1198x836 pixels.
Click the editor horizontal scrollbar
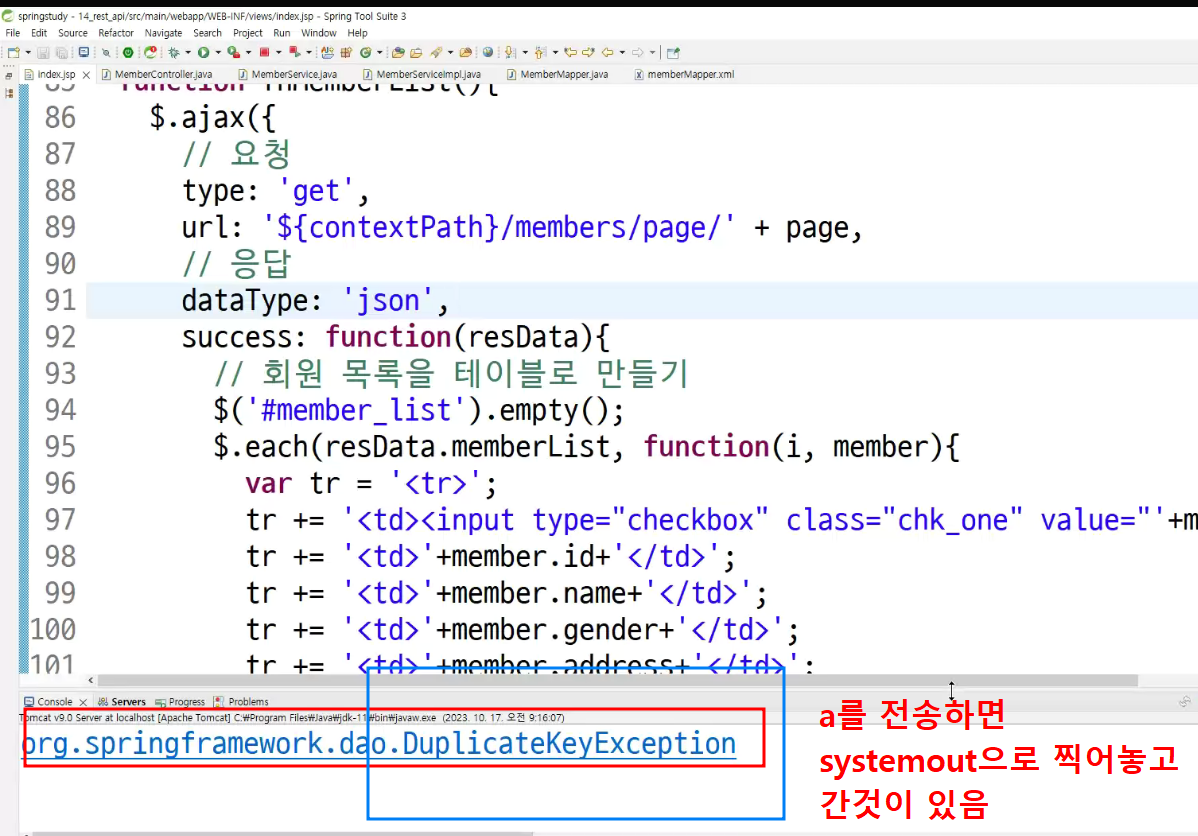click(x=617, y=680)
